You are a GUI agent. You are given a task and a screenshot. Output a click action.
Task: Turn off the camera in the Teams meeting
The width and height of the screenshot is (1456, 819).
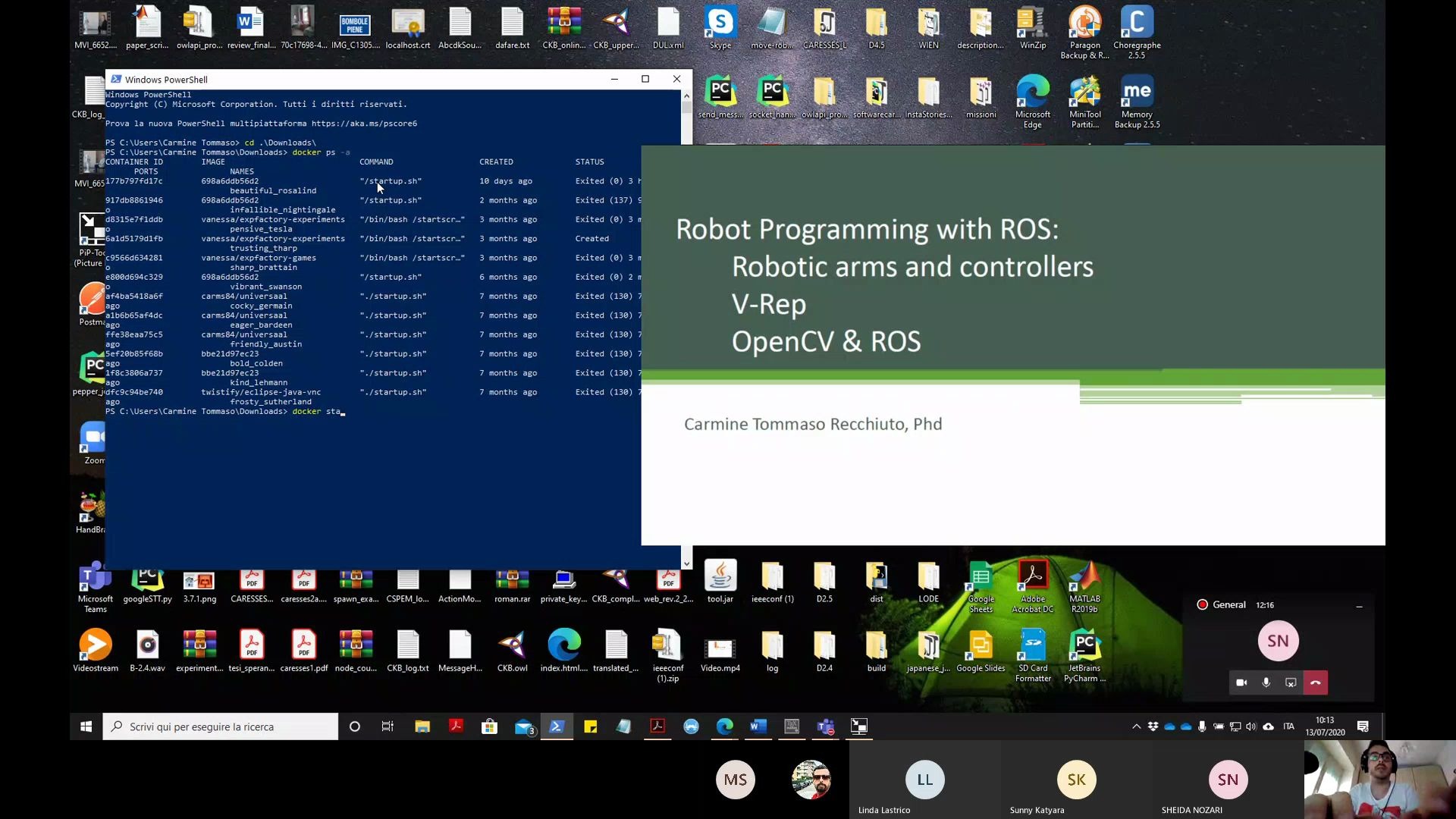[1241, 682]
